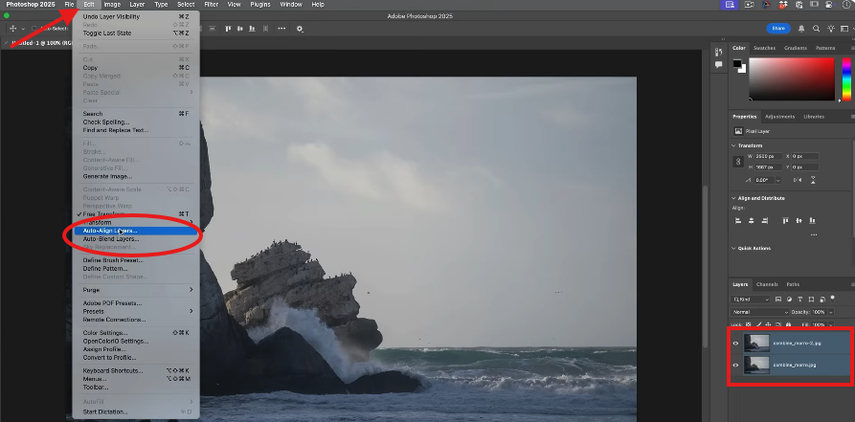Click the width W input field
Screen dimensions: 855x422
tap(768, 156)
